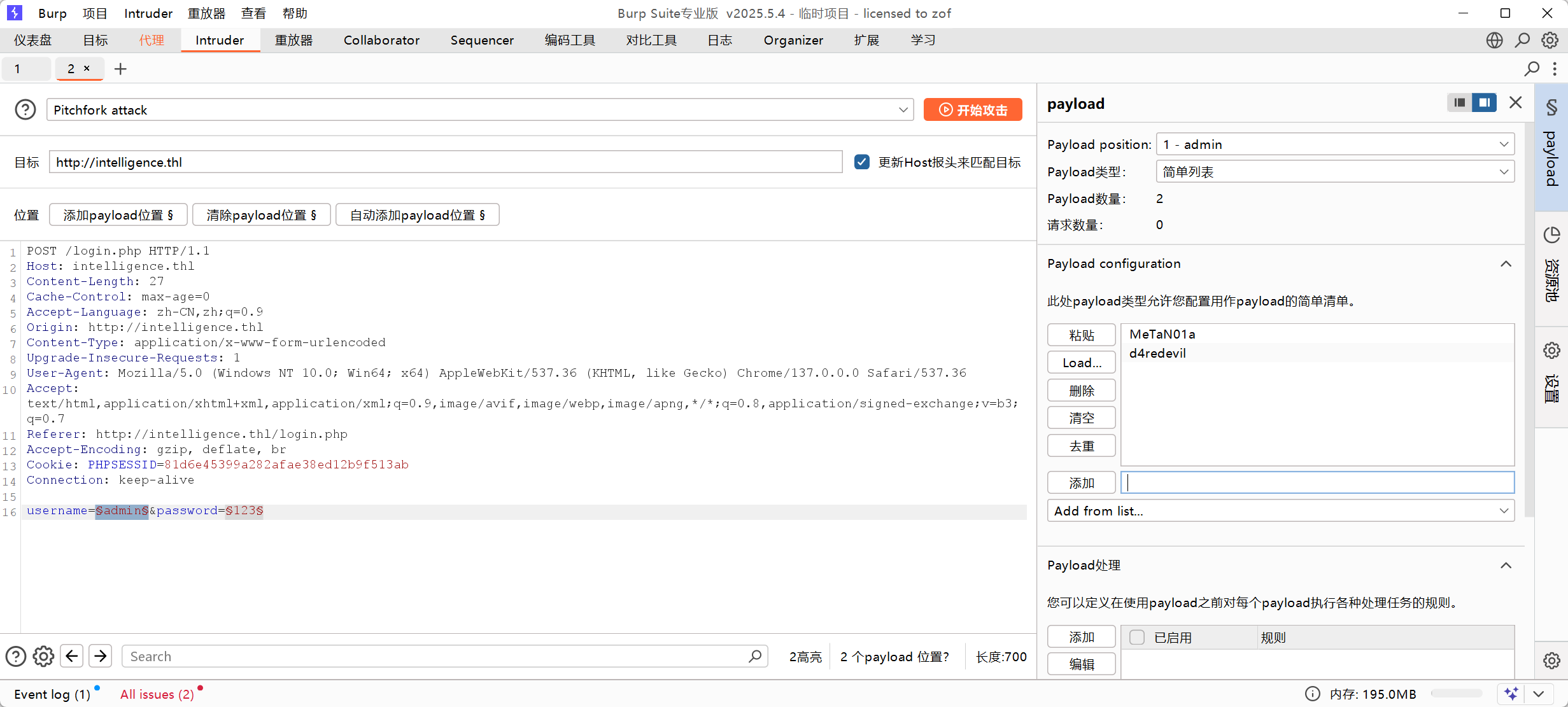Open the resource pool side tab icon

click(x=1552, y=235)
